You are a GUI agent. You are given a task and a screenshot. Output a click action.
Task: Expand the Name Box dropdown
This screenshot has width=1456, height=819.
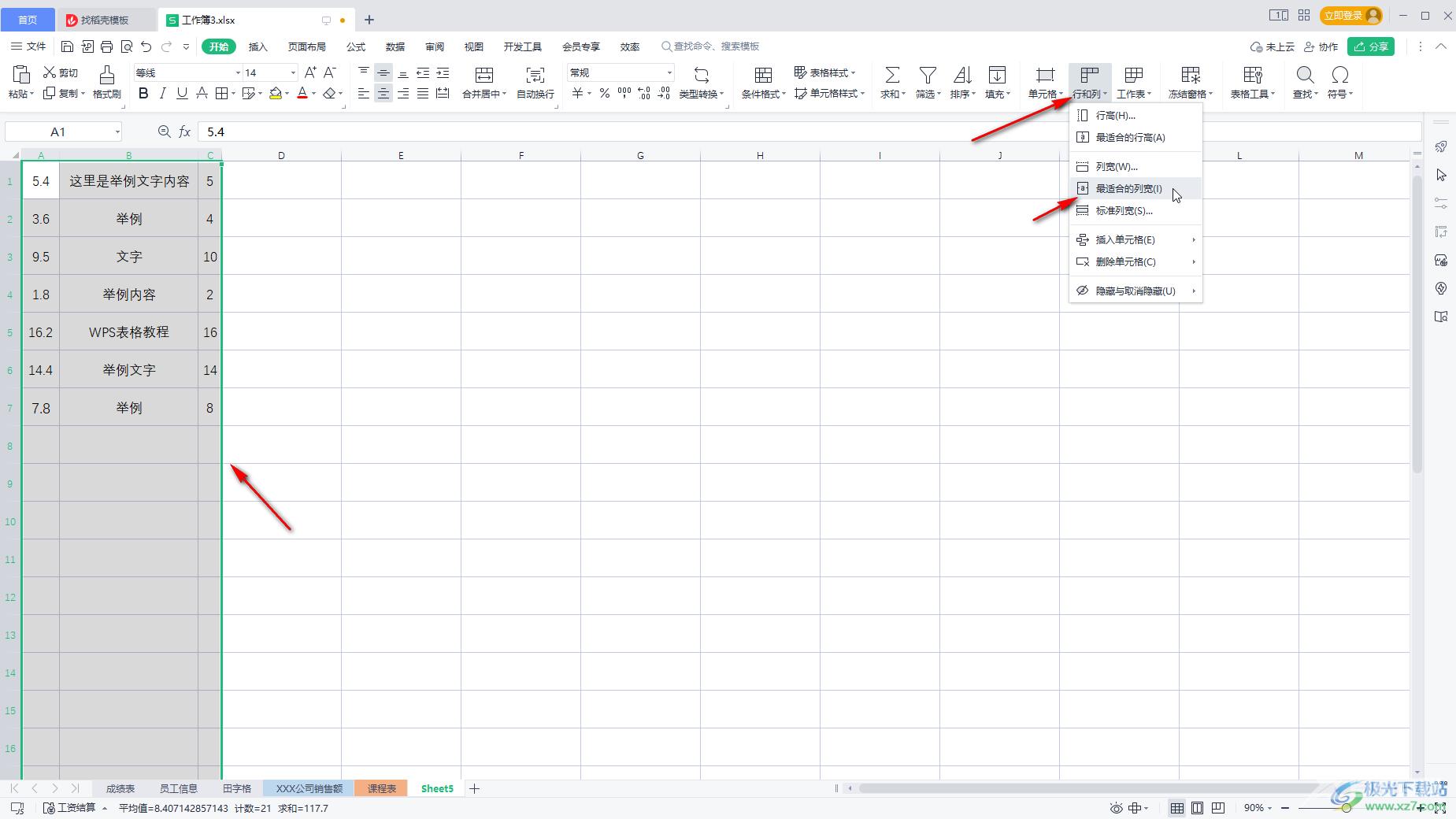pos(117,132)
